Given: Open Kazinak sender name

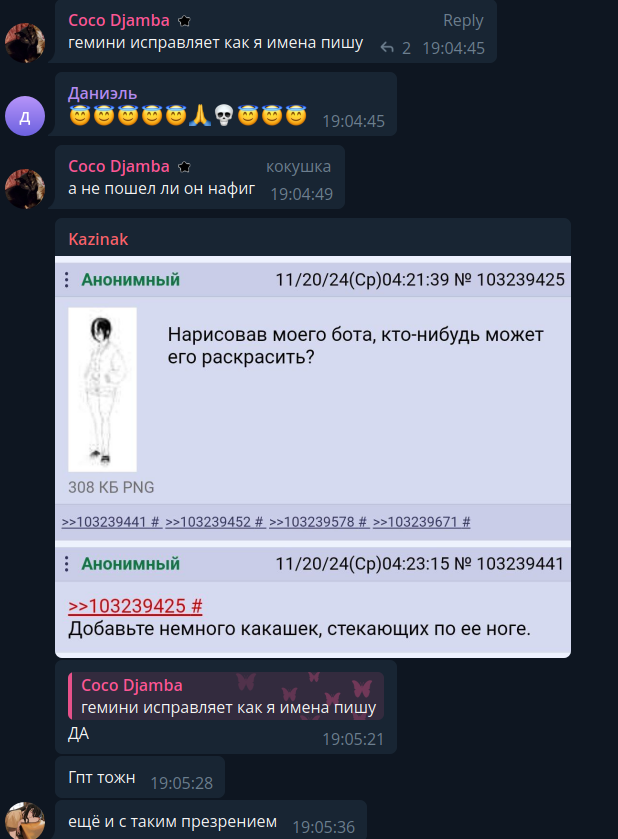Looking at the screenshot, I should [98, 239].
